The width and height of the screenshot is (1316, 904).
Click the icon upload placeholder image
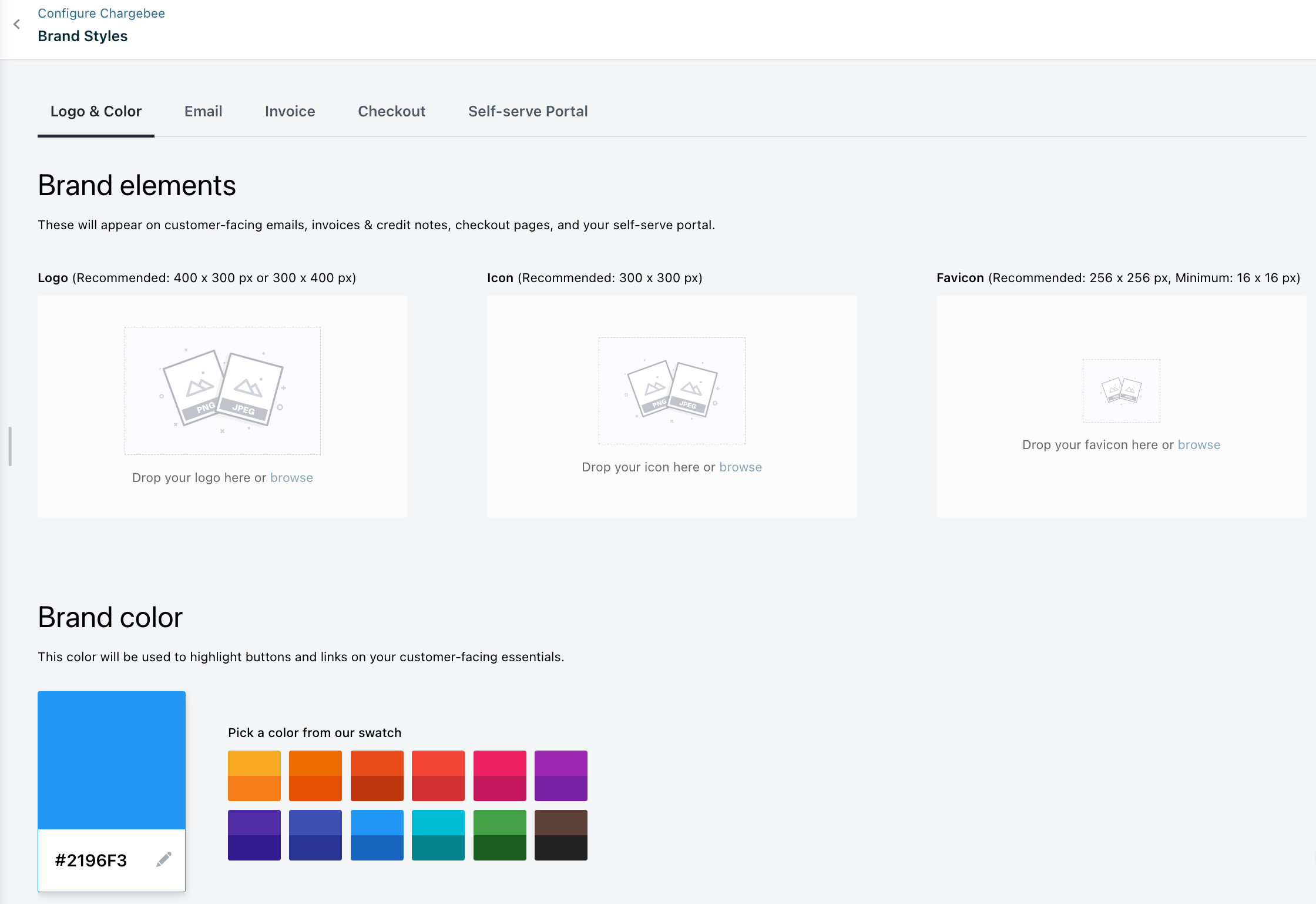coord(672,390)
